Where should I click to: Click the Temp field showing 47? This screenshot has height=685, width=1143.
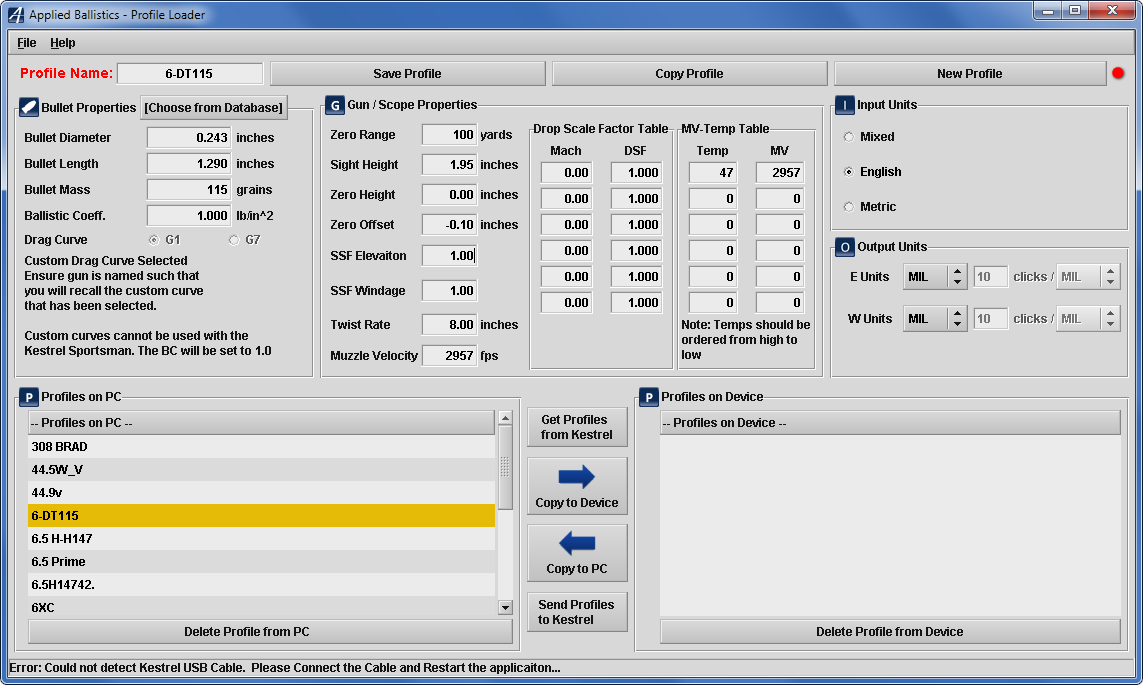click(713, 173)
